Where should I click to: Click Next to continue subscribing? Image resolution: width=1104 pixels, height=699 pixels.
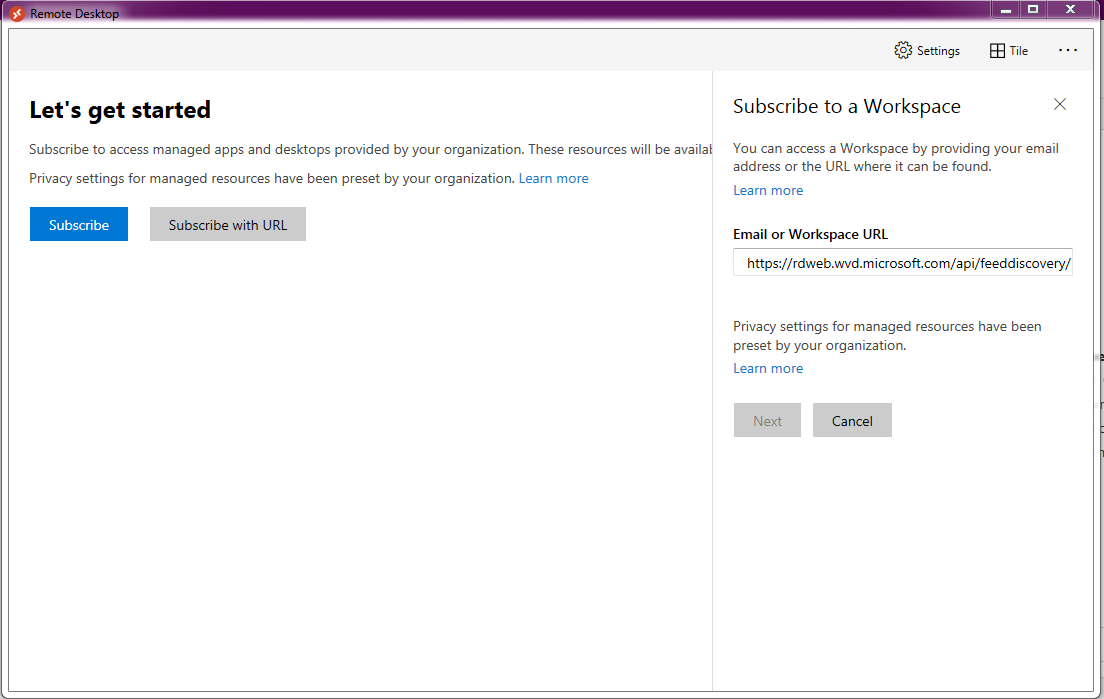(767, 420)
